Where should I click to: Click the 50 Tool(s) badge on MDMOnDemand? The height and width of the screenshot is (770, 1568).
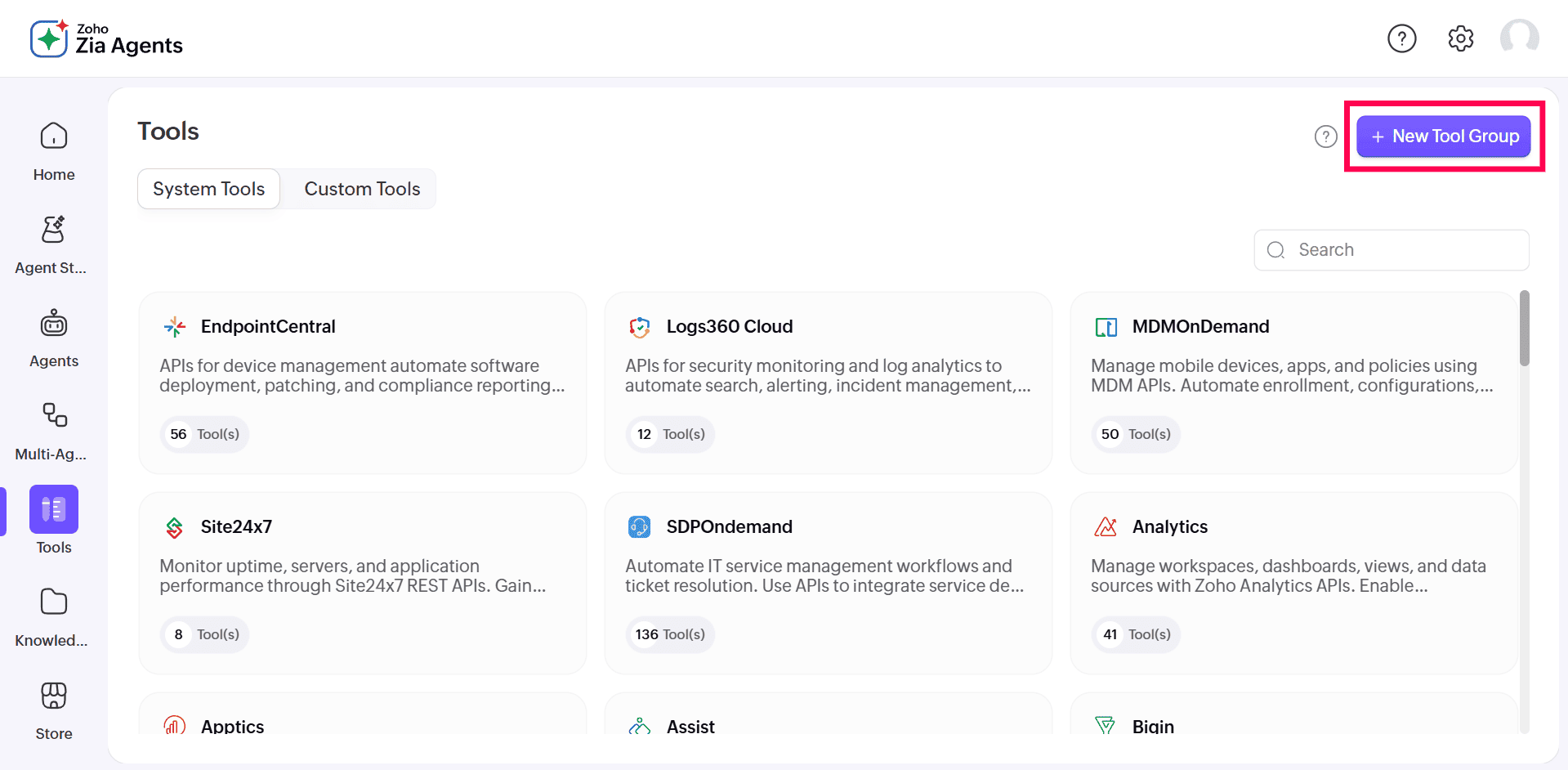pos(1136,434)
